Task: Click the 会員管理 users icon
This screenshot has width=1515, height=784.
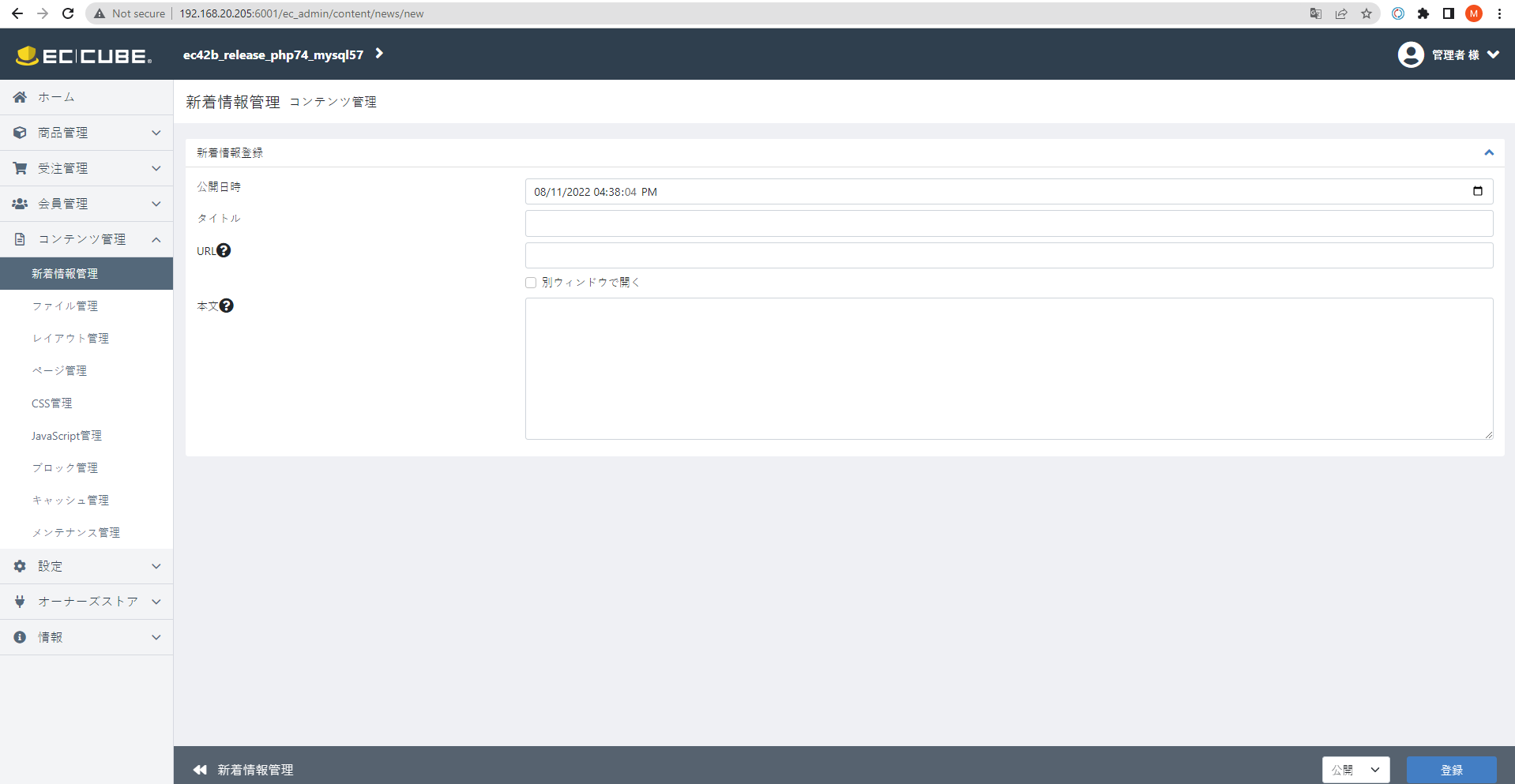Action: click(20, 204)
